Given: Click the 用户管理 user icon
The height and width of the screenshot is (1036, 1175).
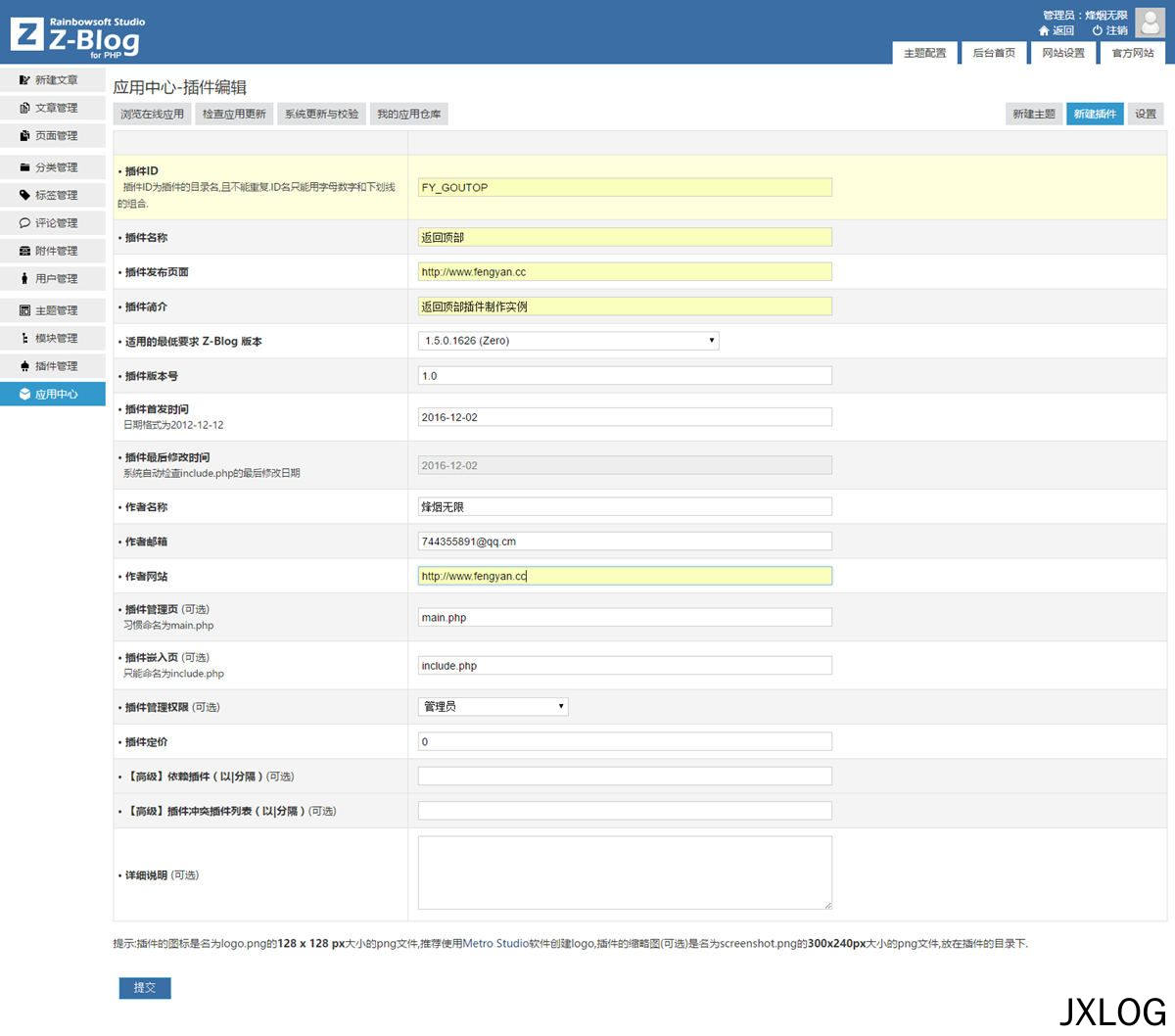Looking at the screenshot, I should (x=24, y=279).
